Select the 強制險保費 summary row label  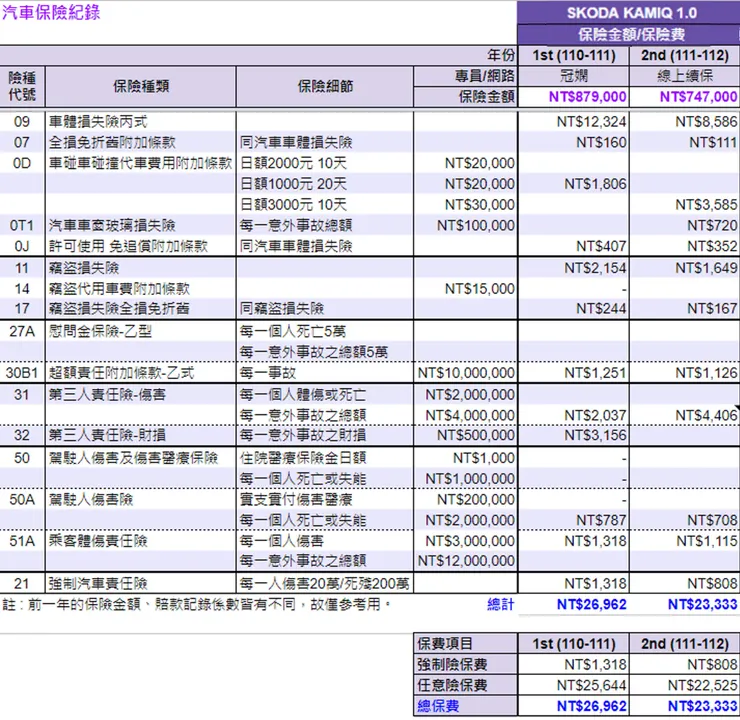[x=465, y=664]
